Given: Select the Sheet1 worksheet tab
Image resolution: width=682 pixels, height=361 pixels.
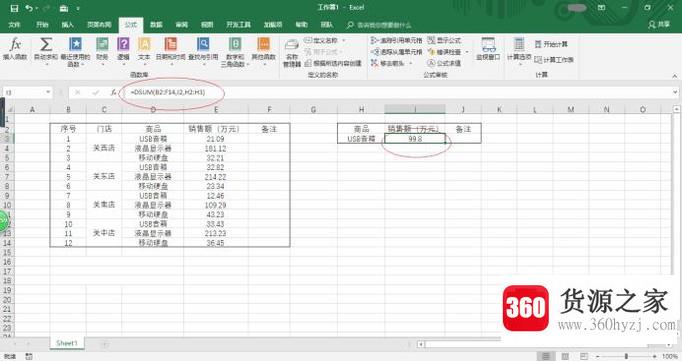Looking at the screenshot, I should tap(67, 343).
